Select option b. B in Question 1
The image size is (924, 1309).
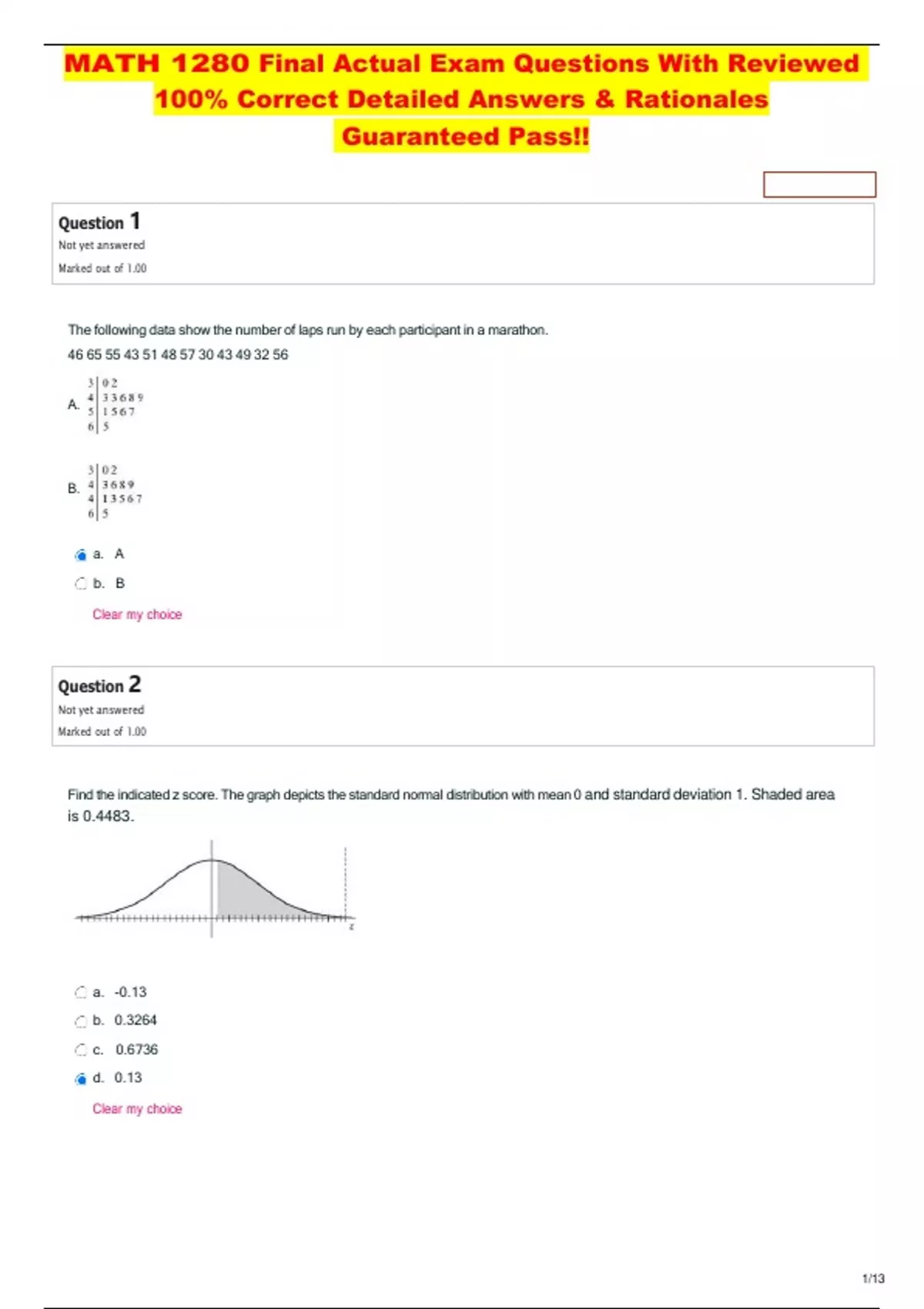pos(80,583)
